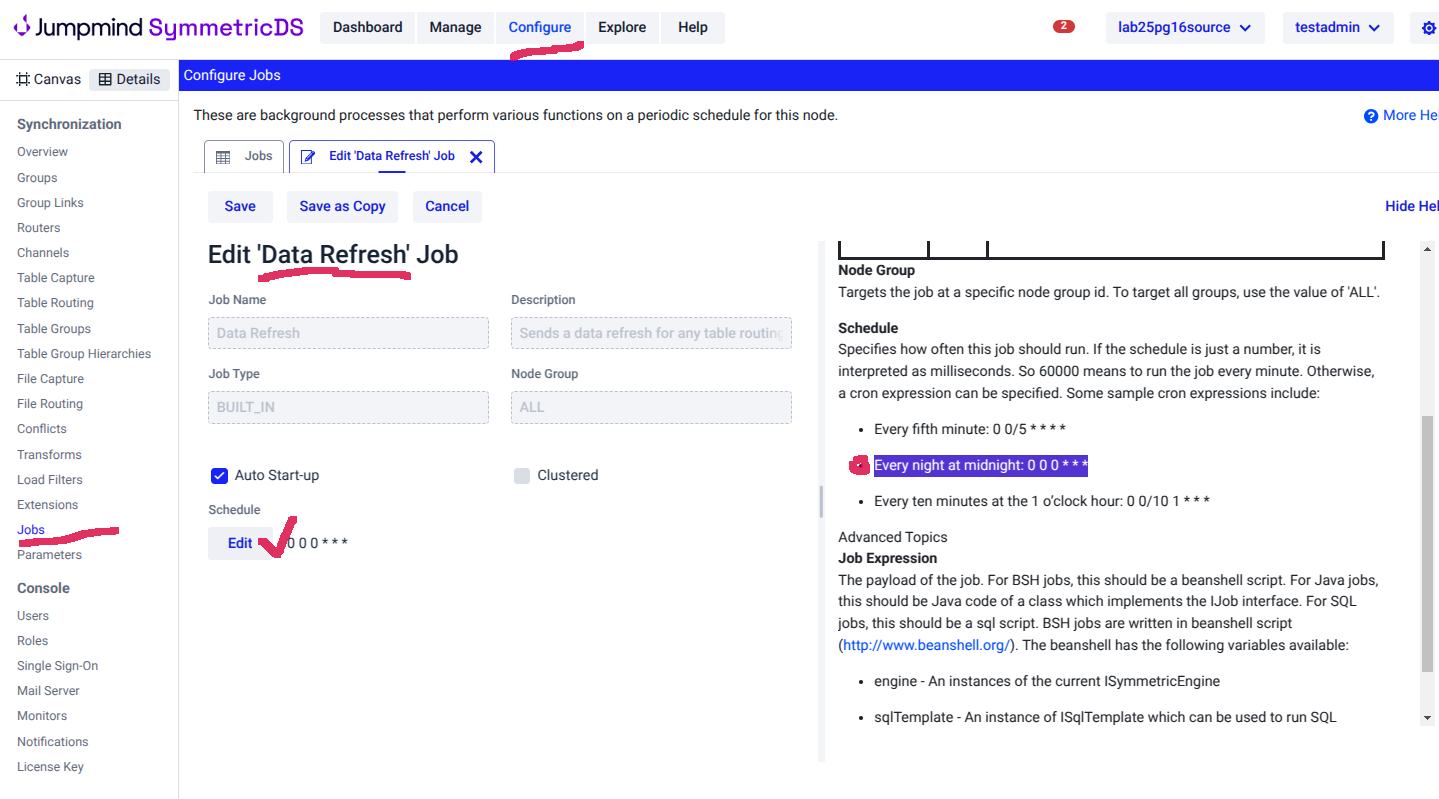This screenshot has width=1439, height=799.
Task: Open Mail Server under Console
Action: coord(48,691)
